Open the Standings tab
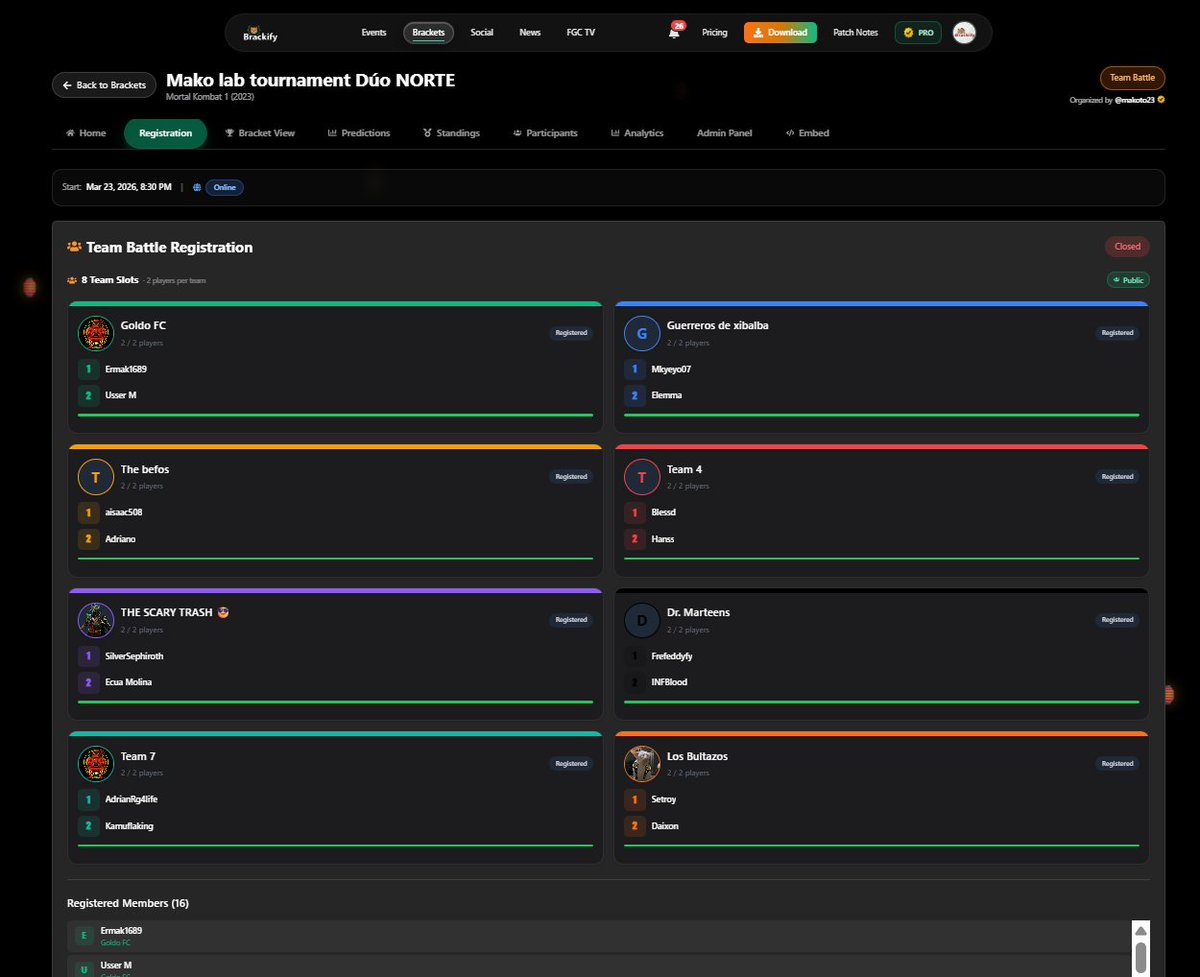The image size is (1200, 977). [x=451, y=133]
